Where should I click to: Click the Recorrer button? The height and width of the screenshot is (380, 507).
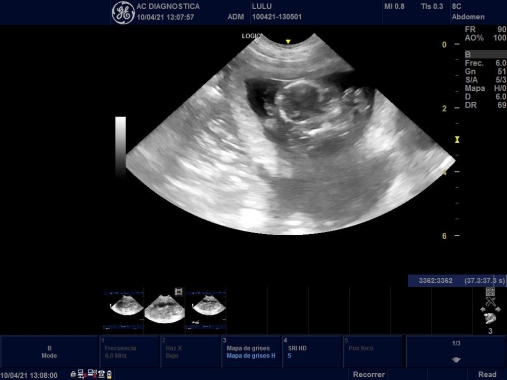coord(369,374)
